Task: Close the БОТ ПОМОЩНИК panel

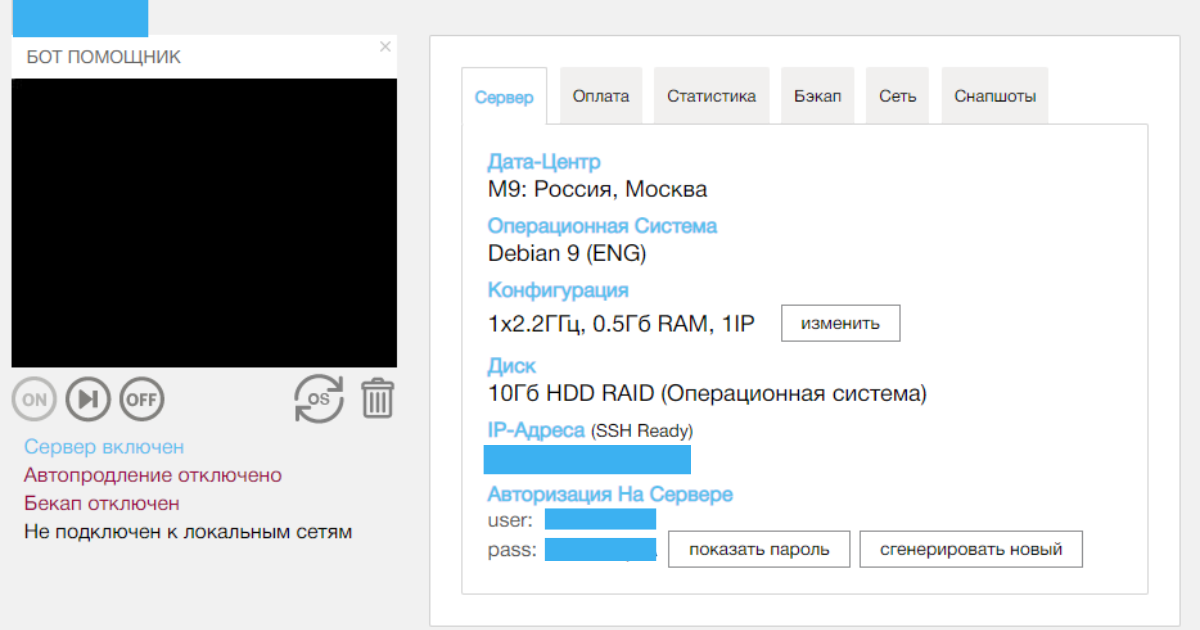Action: click(x=384, y=46)
